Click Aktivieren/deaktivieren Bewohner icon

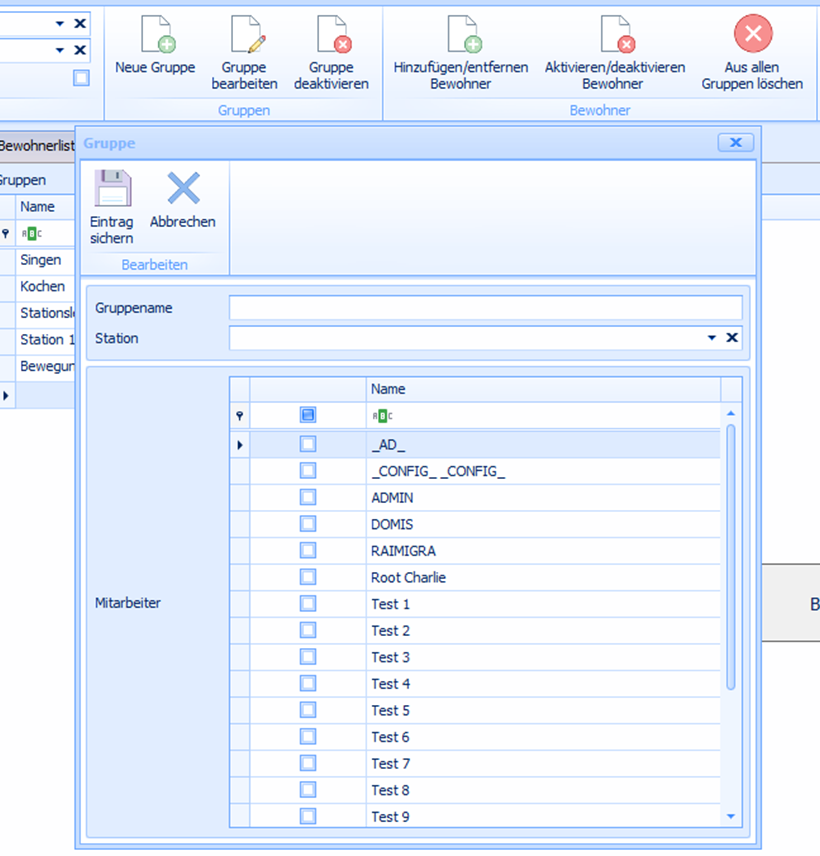pyautogui.click(x=614, y=35)
